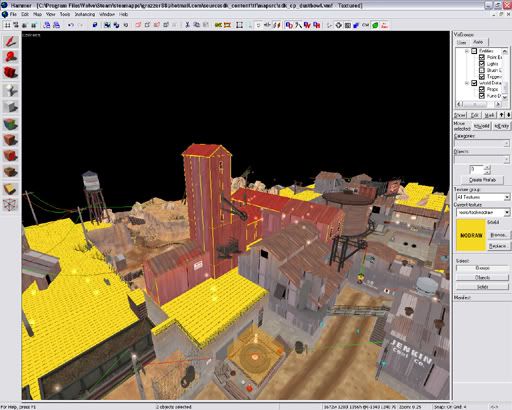Click the Mark visgroup button
The height and width of the screenshot is (410, 512).
pos(489,115)
